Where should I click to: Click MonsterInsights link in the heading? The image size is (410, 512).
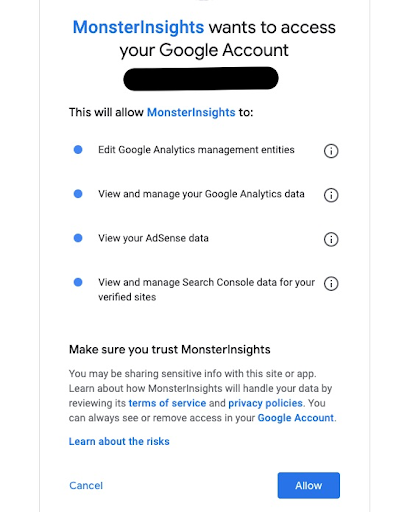pyautogui.click(x=138, y=27)
